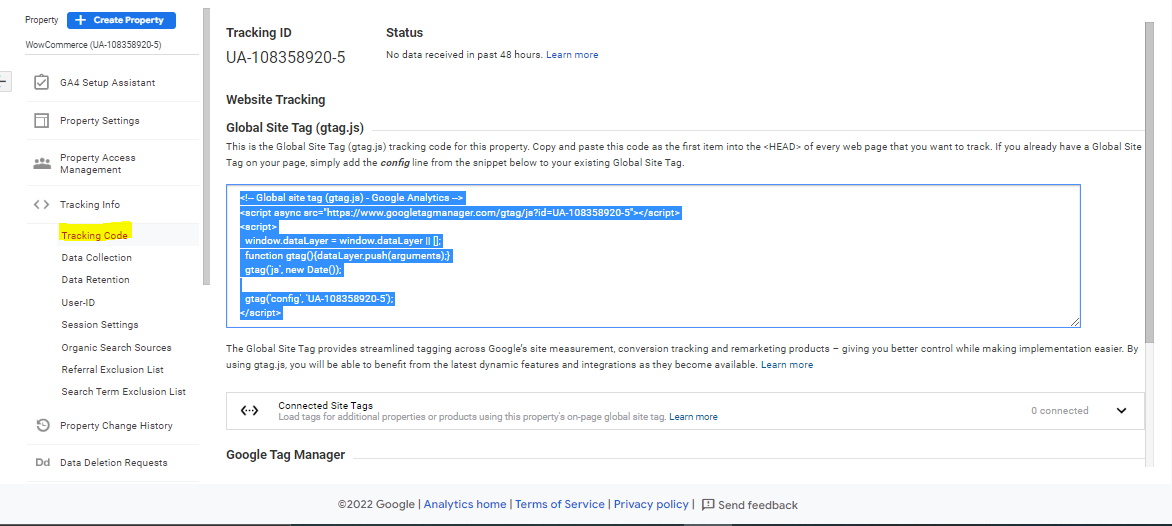Click the collapse button at left edge
1172x526 pixels.
4,82
